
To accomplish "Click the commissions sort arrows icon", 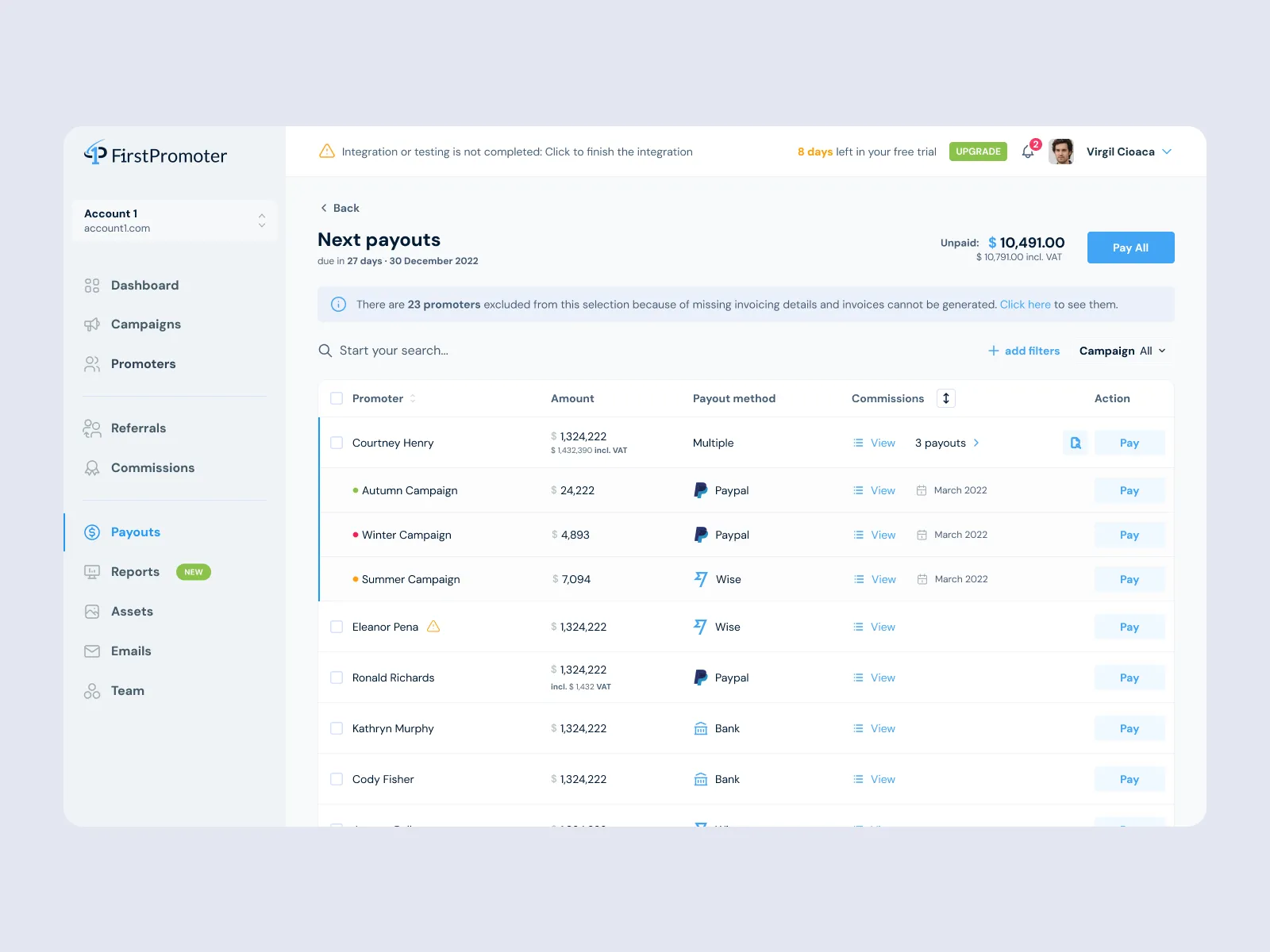I will 945,398.
